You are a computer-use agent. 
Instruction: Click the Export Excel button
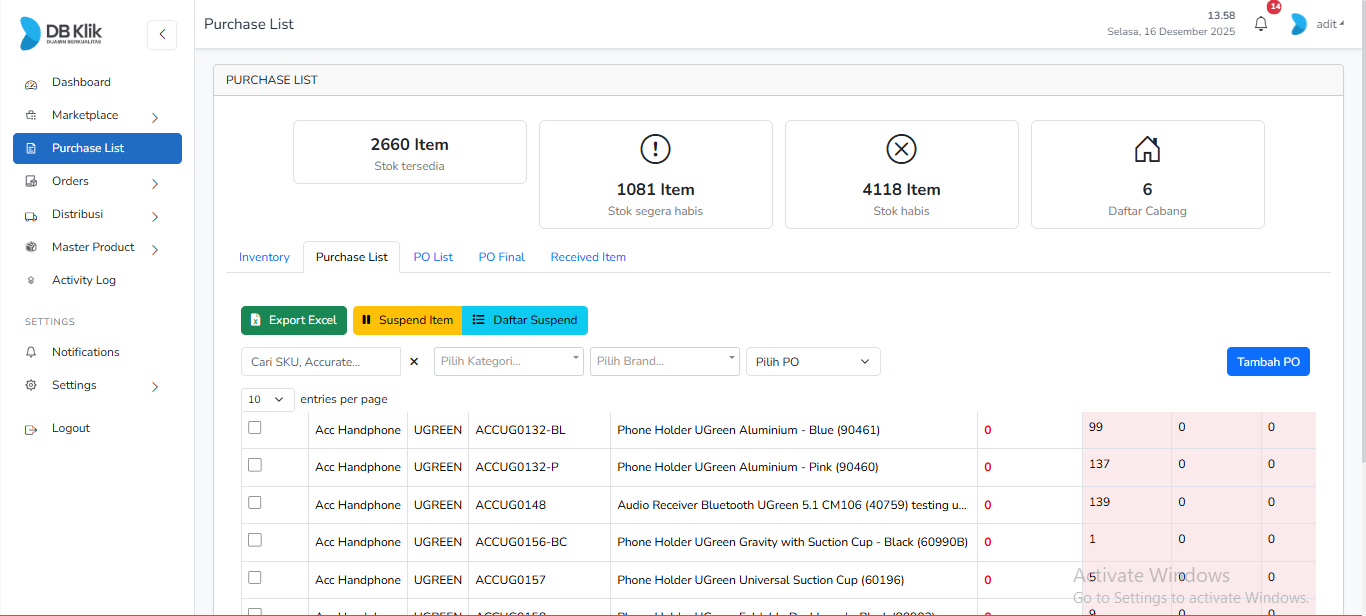pos(293,320)
